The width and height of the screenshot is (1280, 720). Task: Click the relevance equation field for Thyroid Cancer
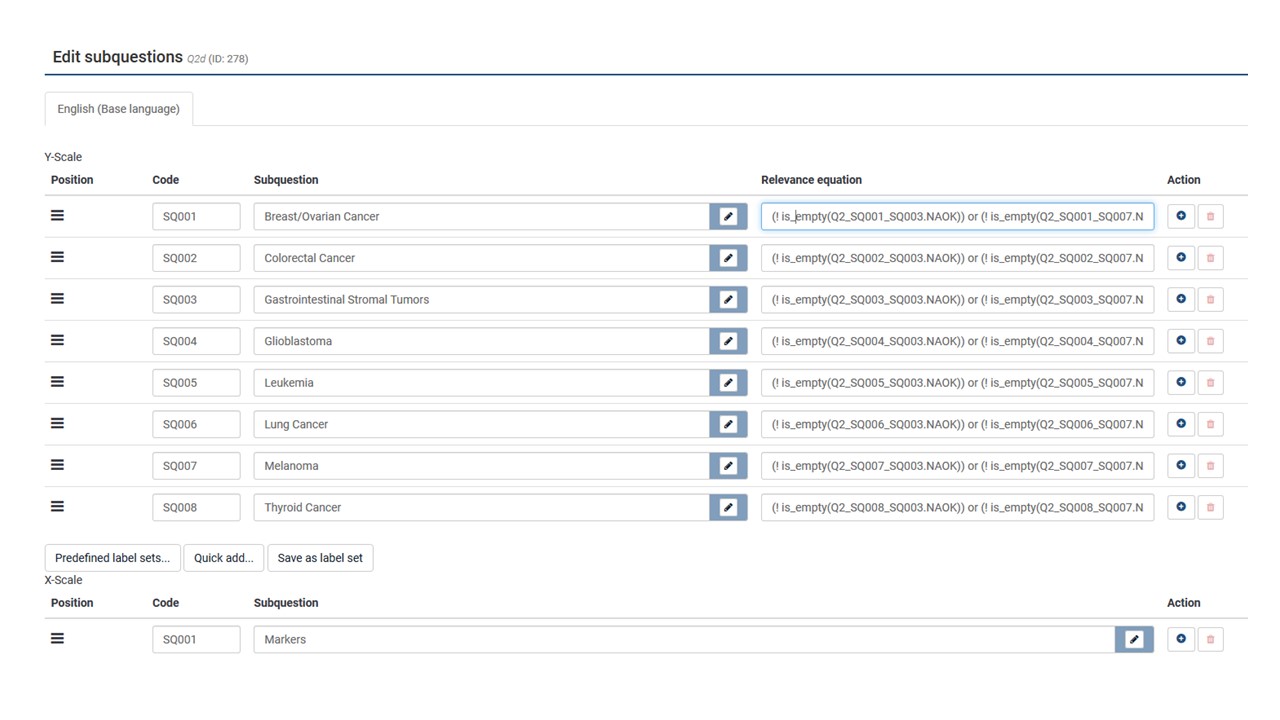957,507
